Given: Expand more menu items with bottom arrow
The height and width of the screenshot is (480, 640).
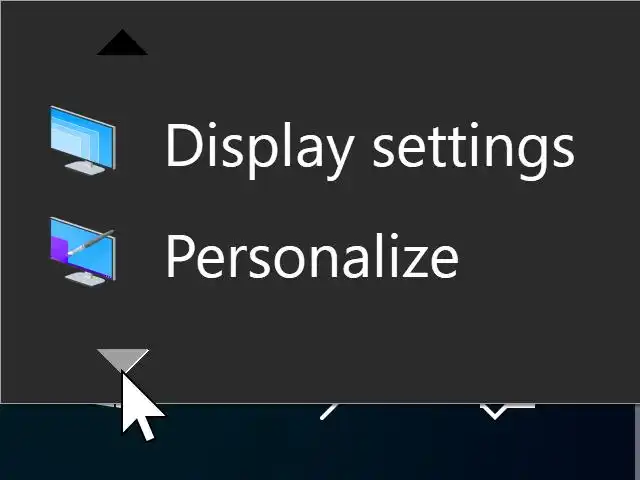Looking at the screenshot, I should pyautogui.click(x=122, y=360).
